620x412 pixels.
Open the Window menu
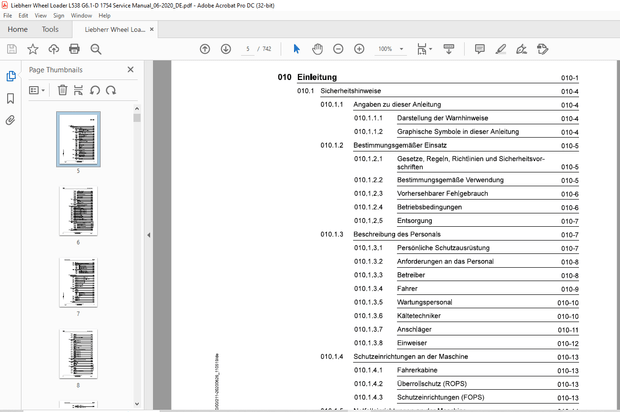81,15
